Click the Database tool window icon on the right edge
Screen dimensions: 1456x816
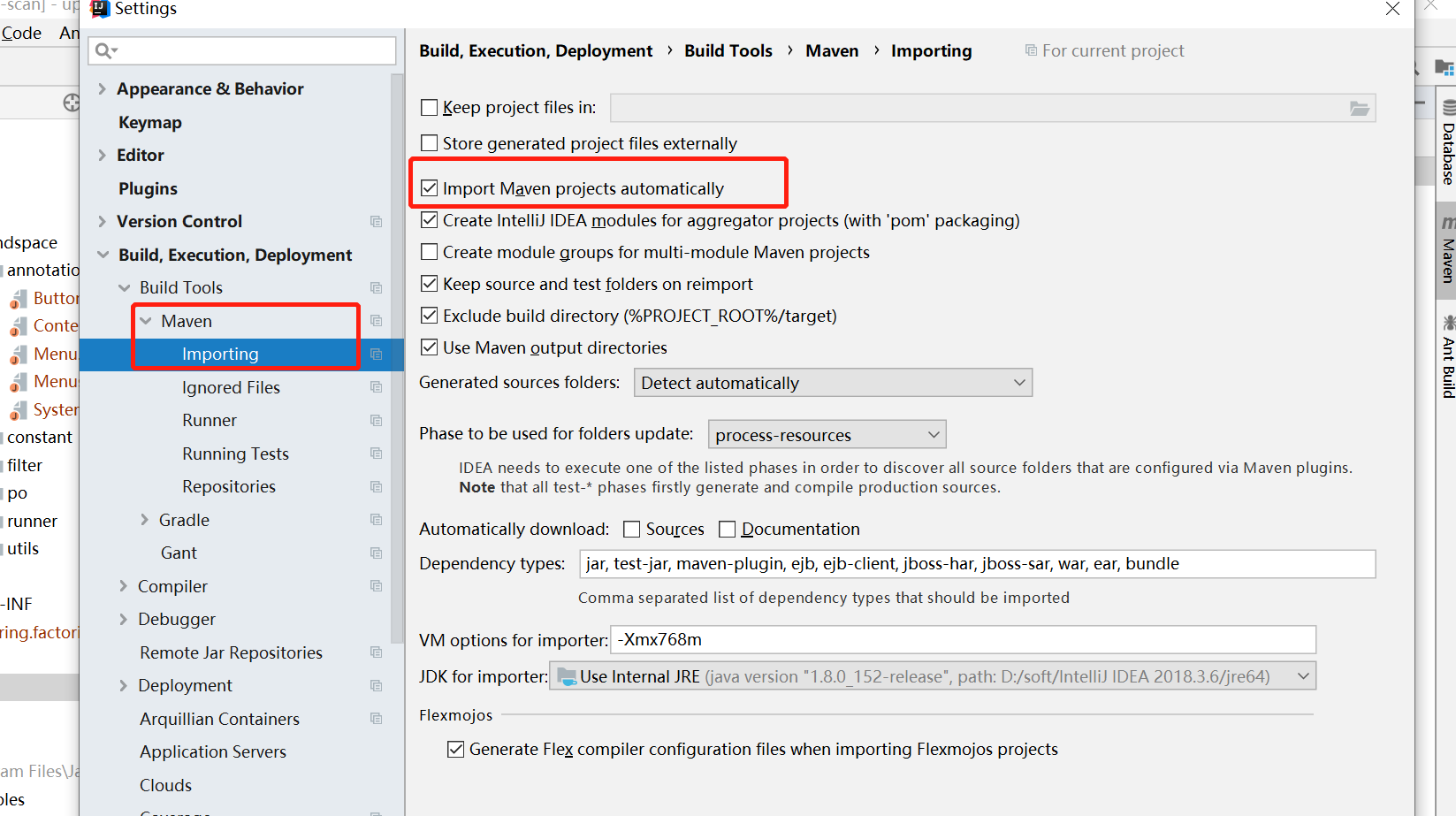[1448, 108]
